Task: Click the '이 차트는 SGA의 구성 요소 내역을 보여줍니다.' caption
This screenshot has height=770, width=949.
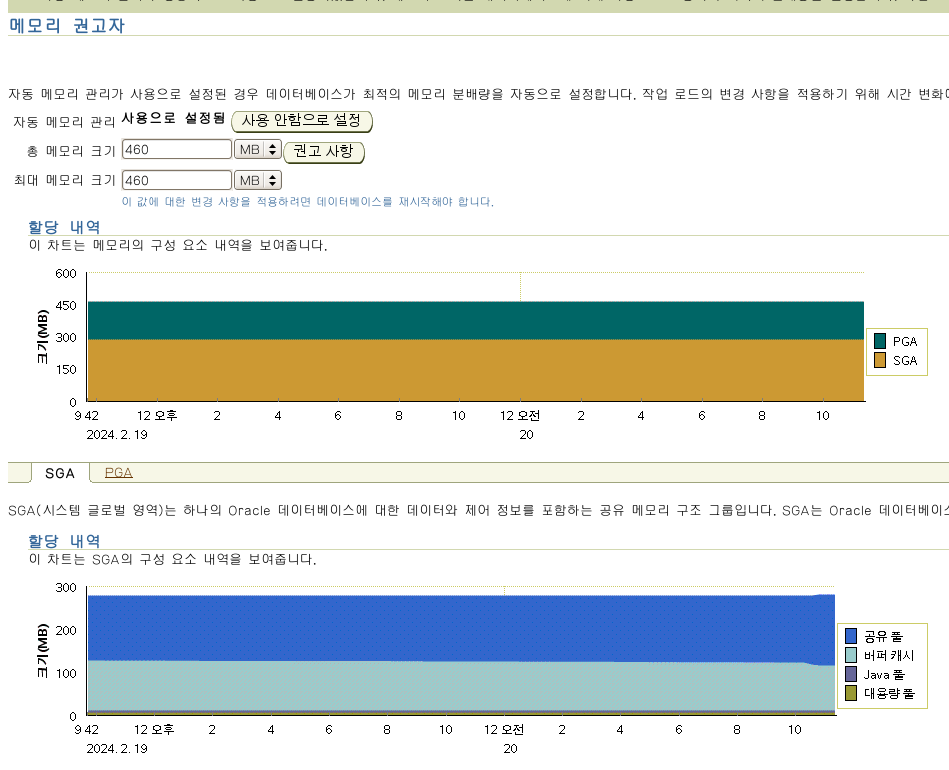Action: click(172, 559)
